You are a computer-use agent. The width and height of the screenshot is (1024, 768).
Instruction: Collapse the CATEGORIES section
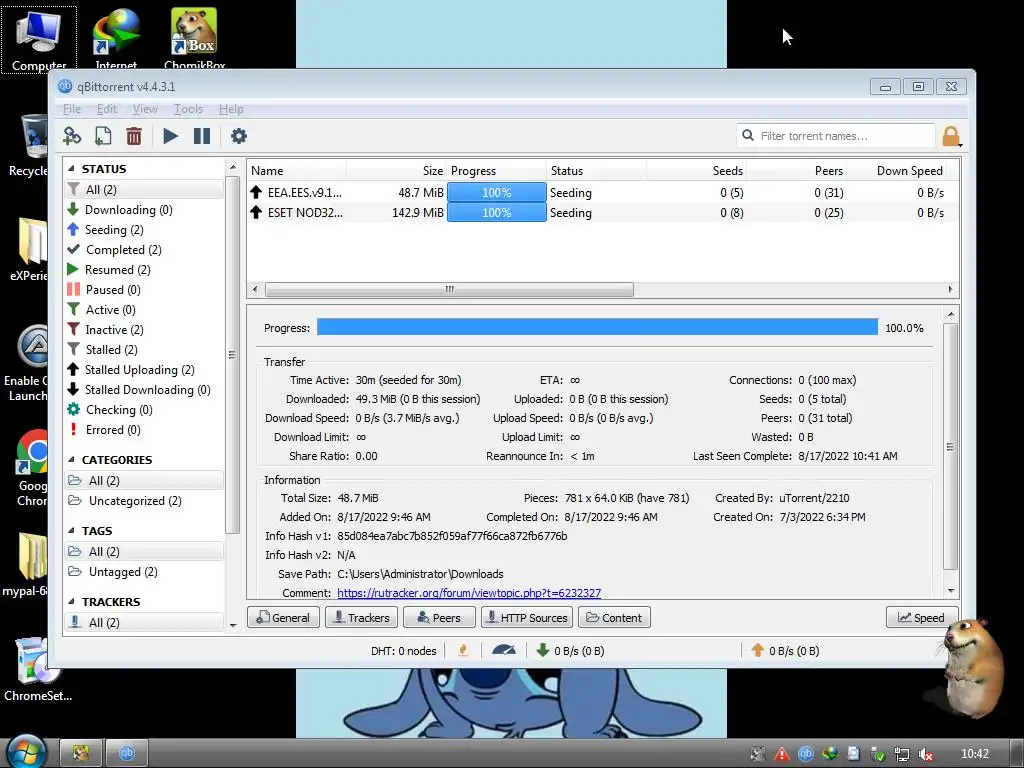71,460
